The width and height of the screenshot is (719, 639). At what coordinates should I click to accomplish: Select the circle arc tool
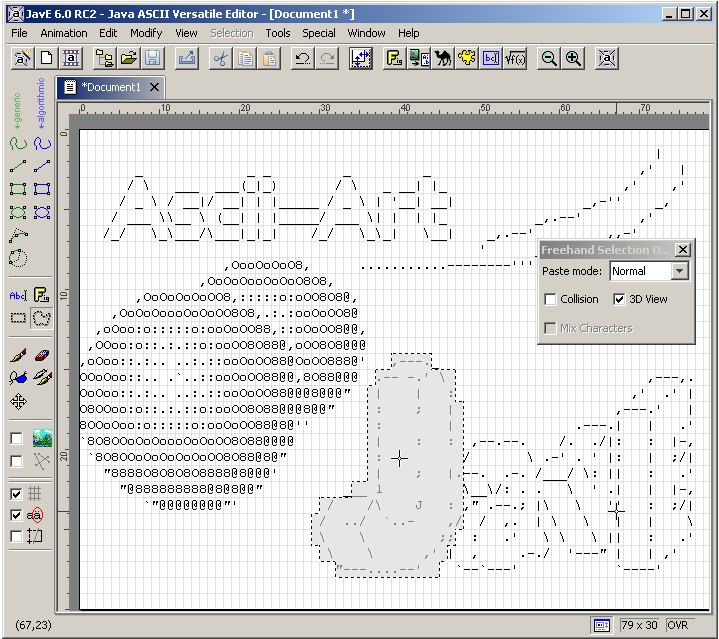18,258
